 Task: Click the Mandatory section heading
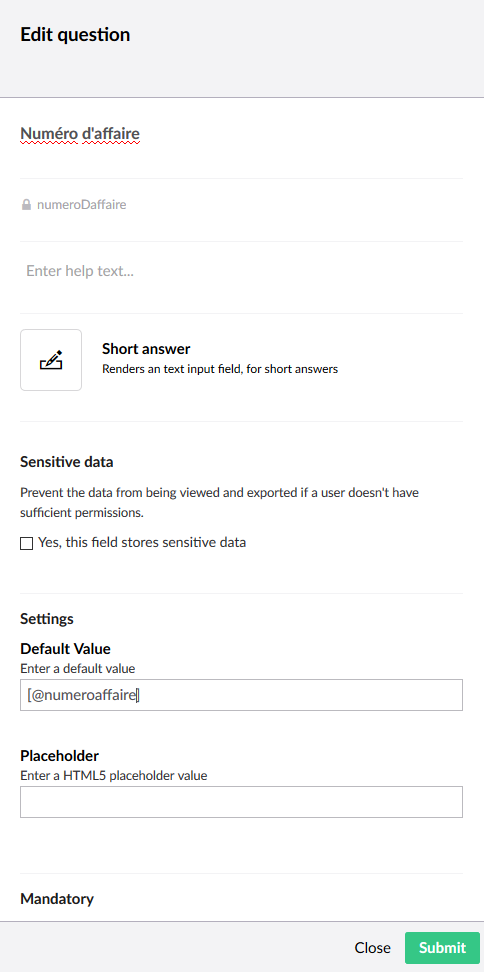pos(57,899)
